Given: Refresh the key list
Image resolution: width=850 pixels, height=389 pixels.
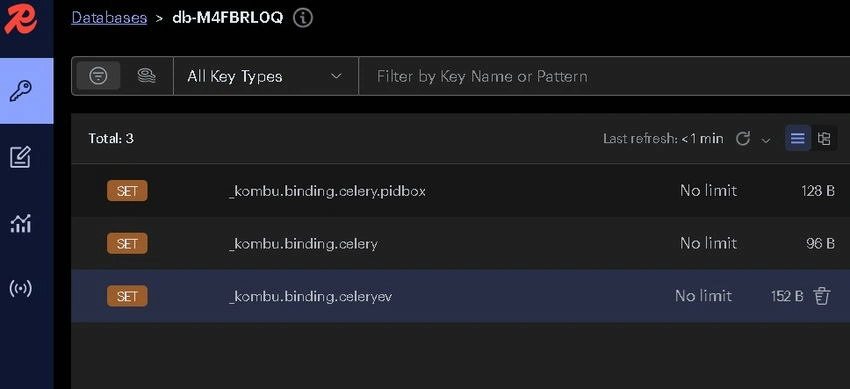Looking at the screenshot, I should click(x=742, y=139).
